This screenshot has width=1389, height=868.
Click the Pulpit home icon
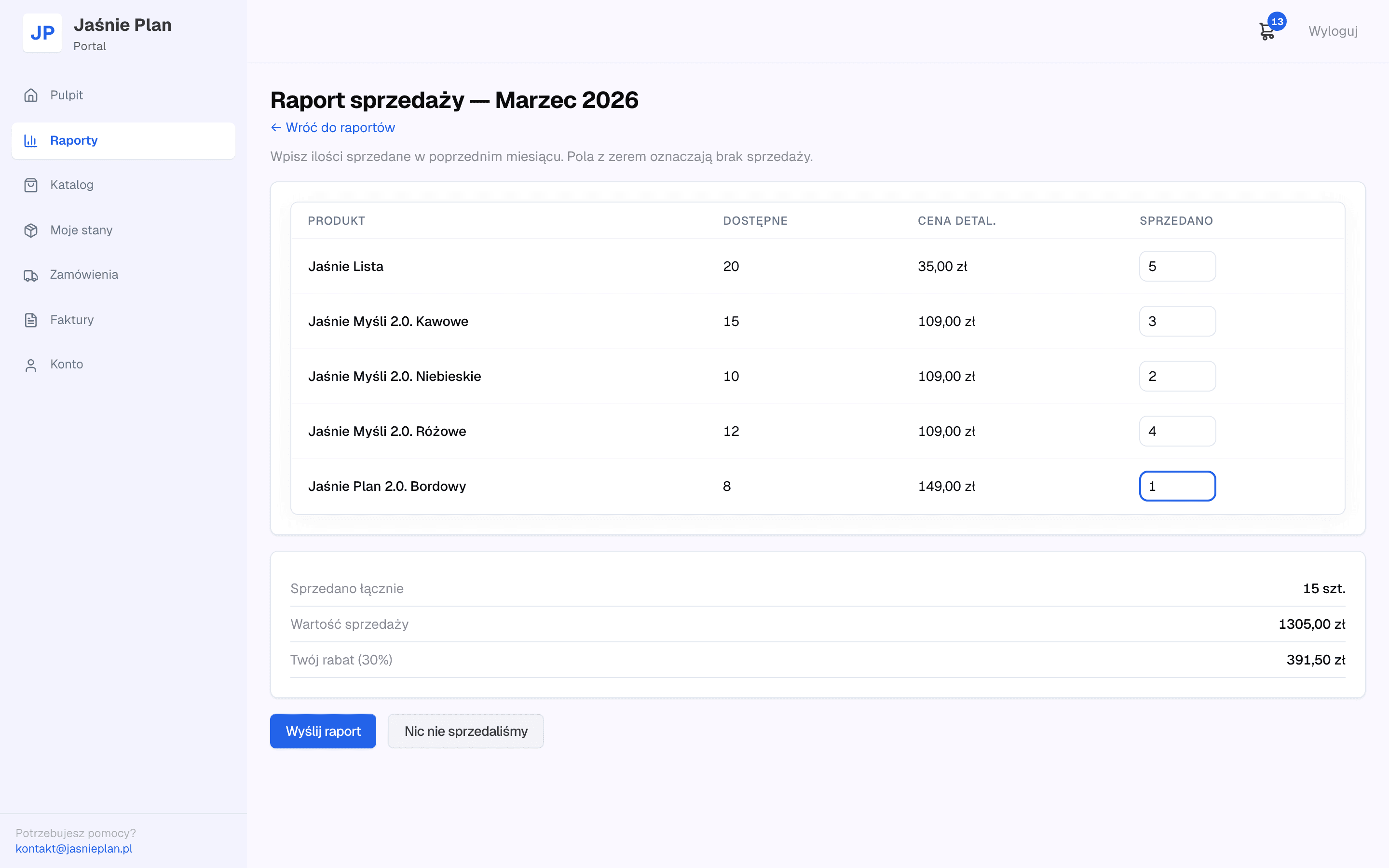click(x=31, y=95)
